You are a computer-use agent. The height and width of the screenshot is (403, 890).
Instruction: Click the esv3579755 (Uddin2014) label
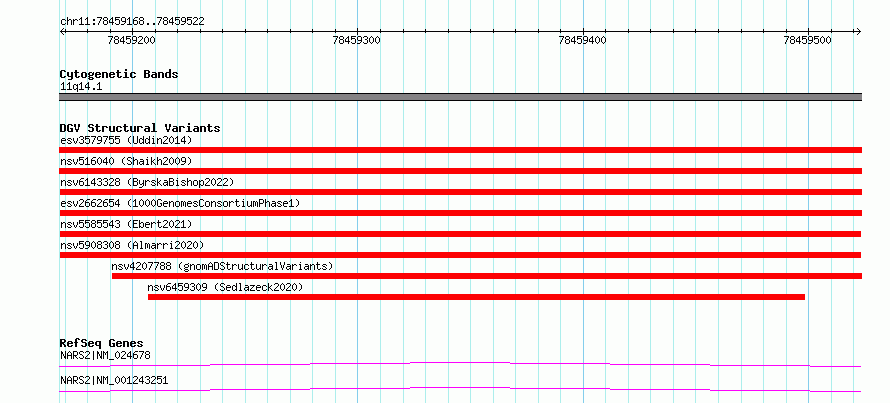[x=126, y=140]
